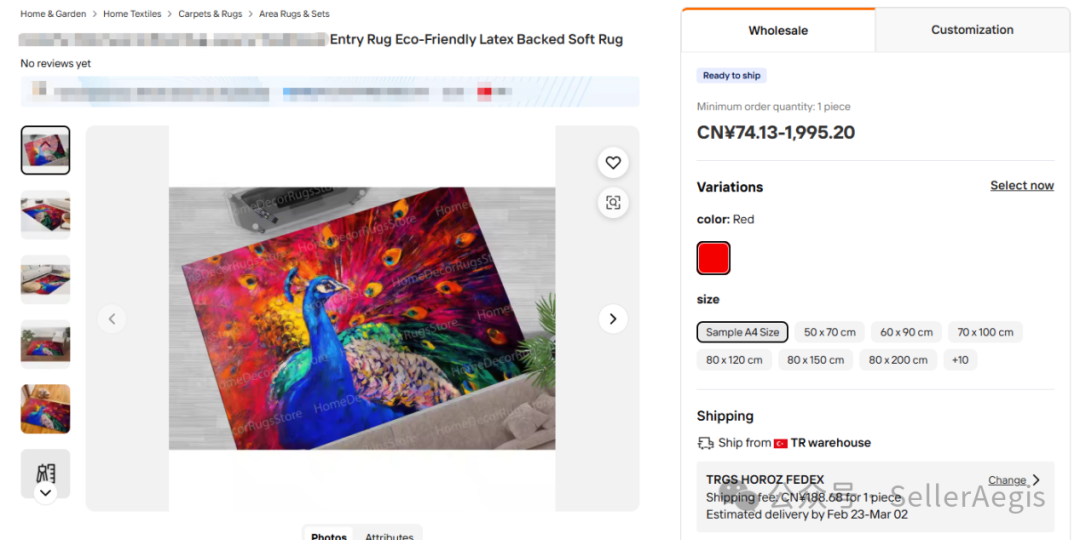
Task: Choose the 50 x 70 cm size
Action: pyautogui.click(x=829, y=332)
